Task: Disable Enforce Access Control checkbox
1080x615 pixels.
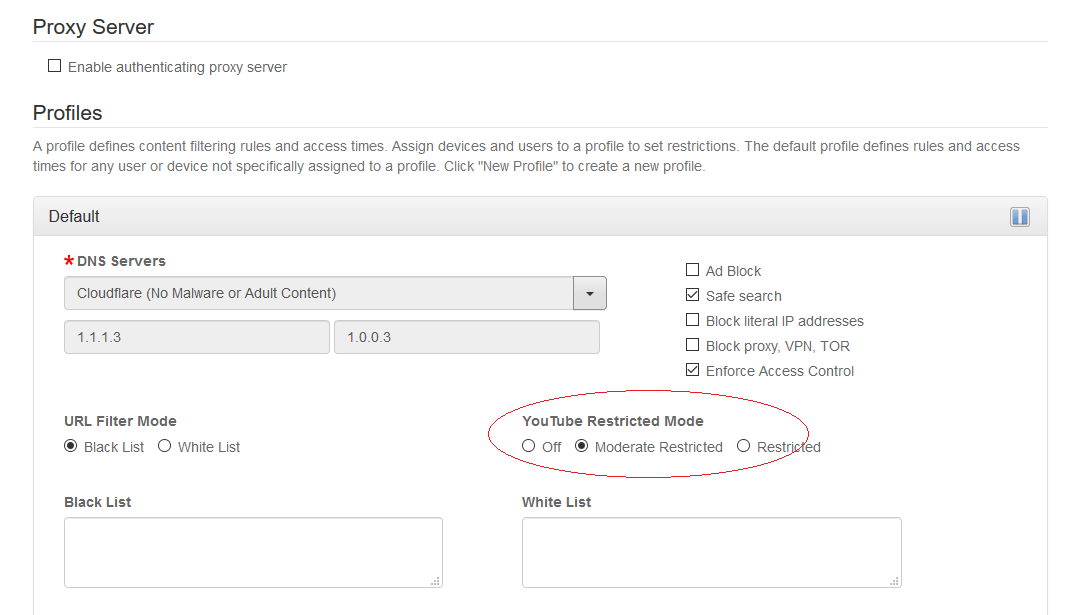Action: point(692,370)
